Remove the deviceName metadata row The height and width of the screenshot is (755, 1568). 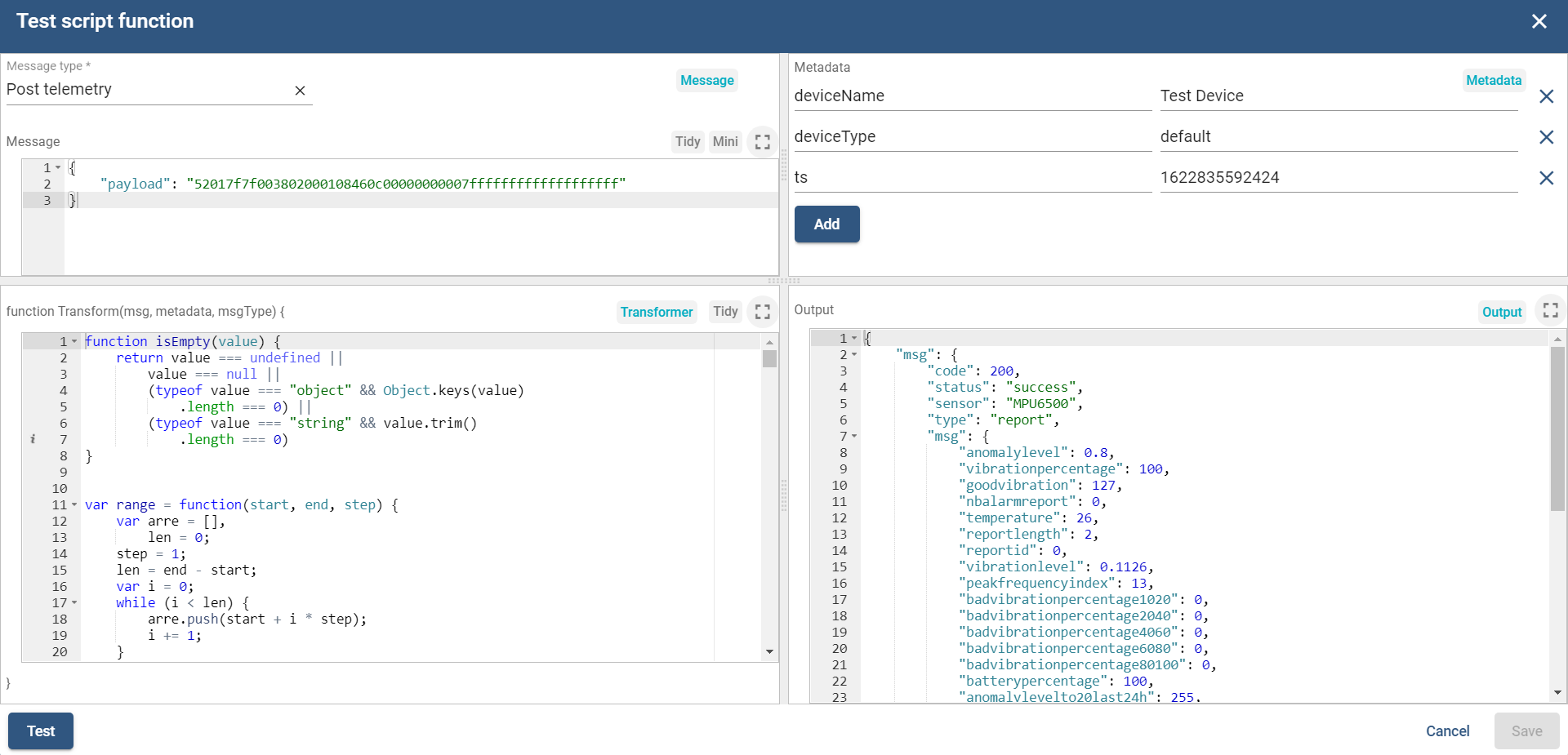pos(1547,96)
